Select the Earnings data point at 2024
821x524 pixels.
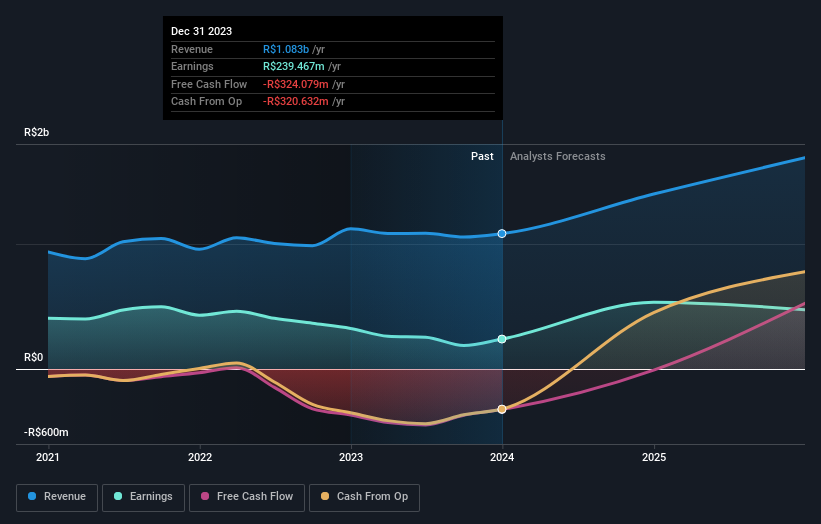(x=502, y=339)
